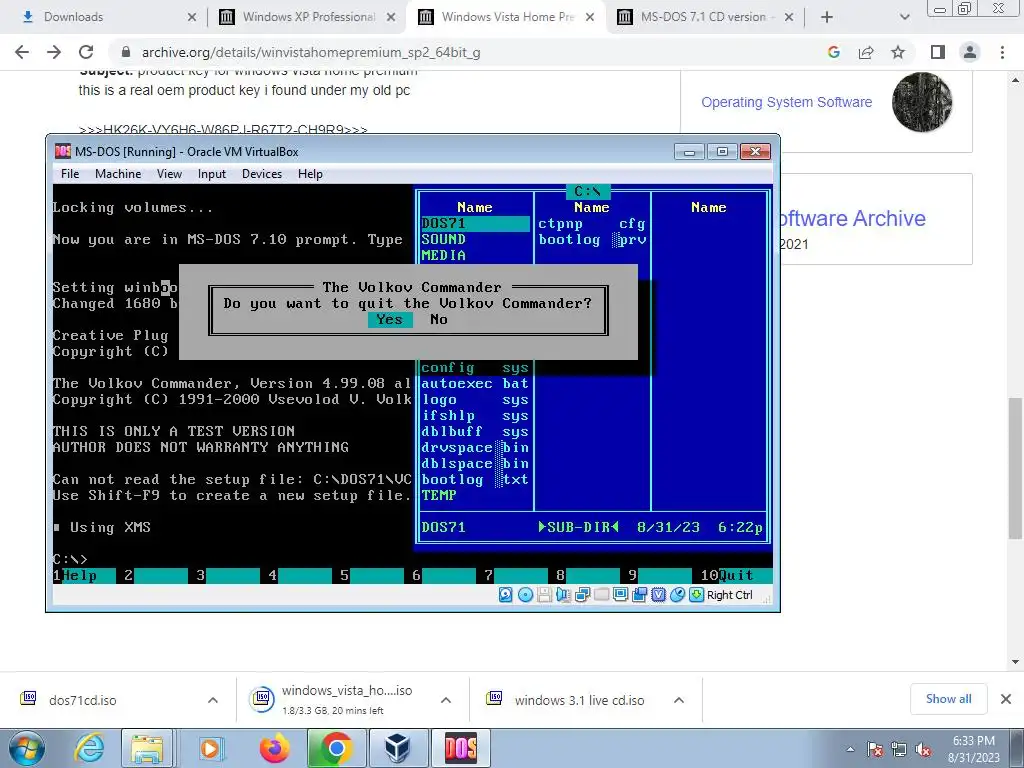This screenshot has height=768, width=1024.
Task: Expand options for dos71cd.iso download
Action: tap(213, 700)
